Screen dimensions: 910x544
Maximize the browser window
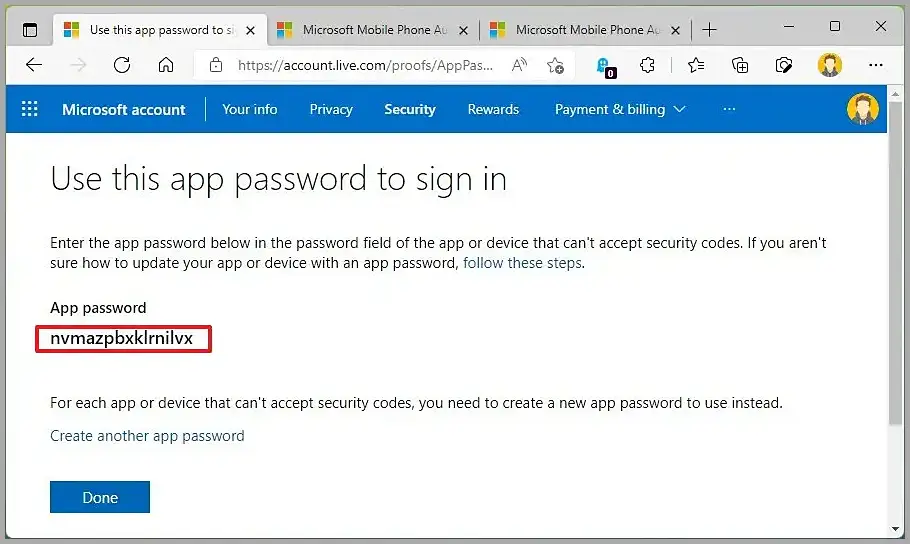pyautogui.click(x=835, y=27)
